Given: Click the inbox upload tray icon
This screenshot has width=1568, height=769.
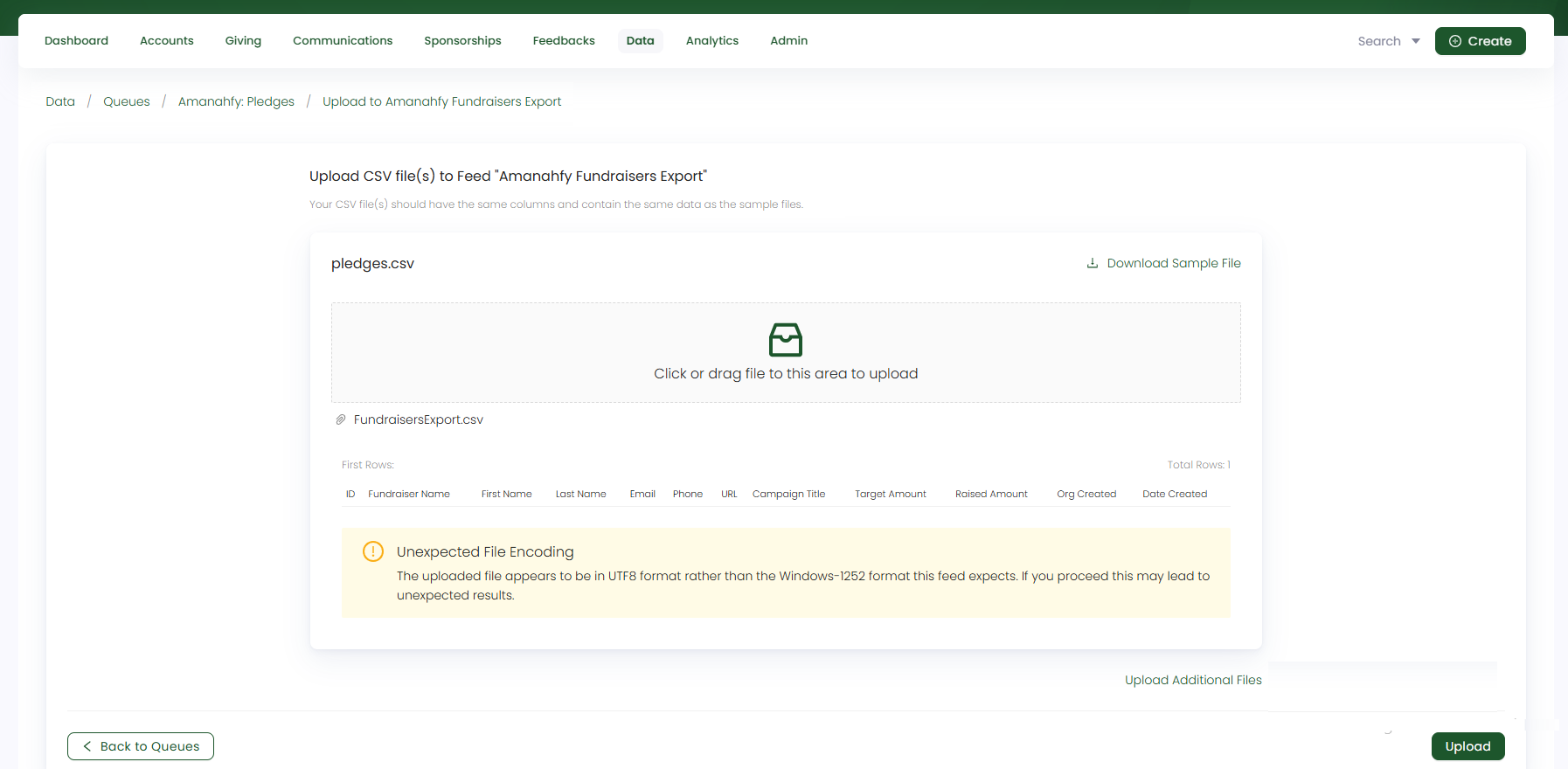Looking at the screenshot, I should [786, 340].
